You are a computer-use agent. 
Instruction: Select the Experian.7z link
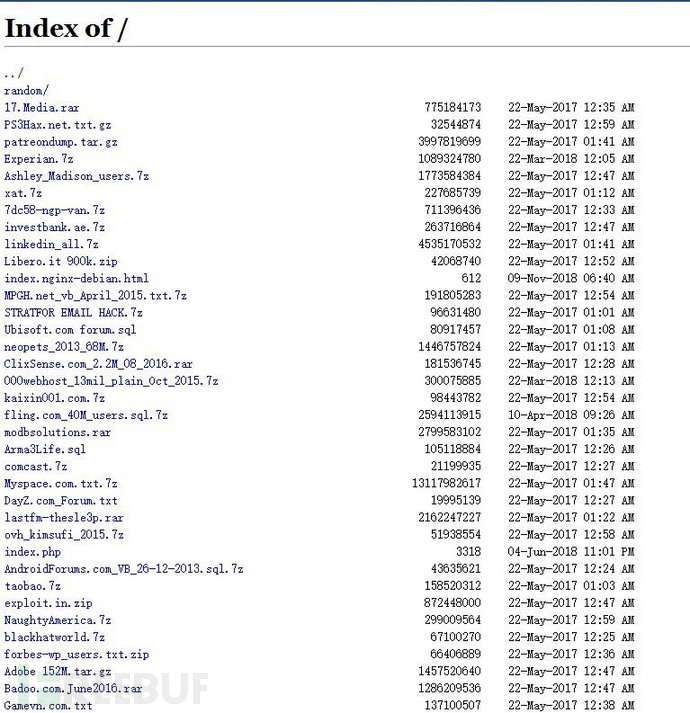tap(39, 159)
